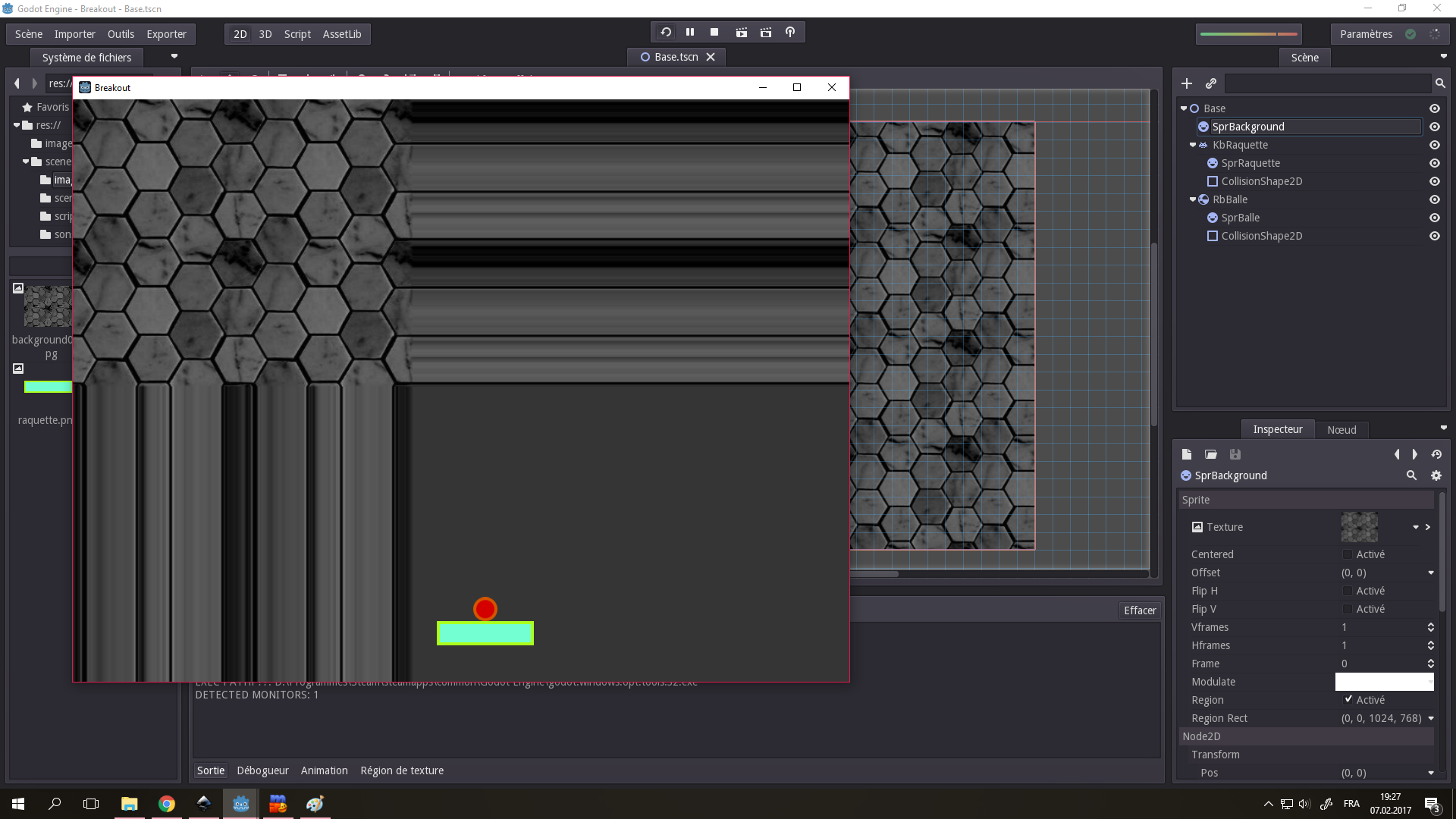Open the file system panel options dropdown
This screenshot has height=819, width=1456.
point(174,57)
